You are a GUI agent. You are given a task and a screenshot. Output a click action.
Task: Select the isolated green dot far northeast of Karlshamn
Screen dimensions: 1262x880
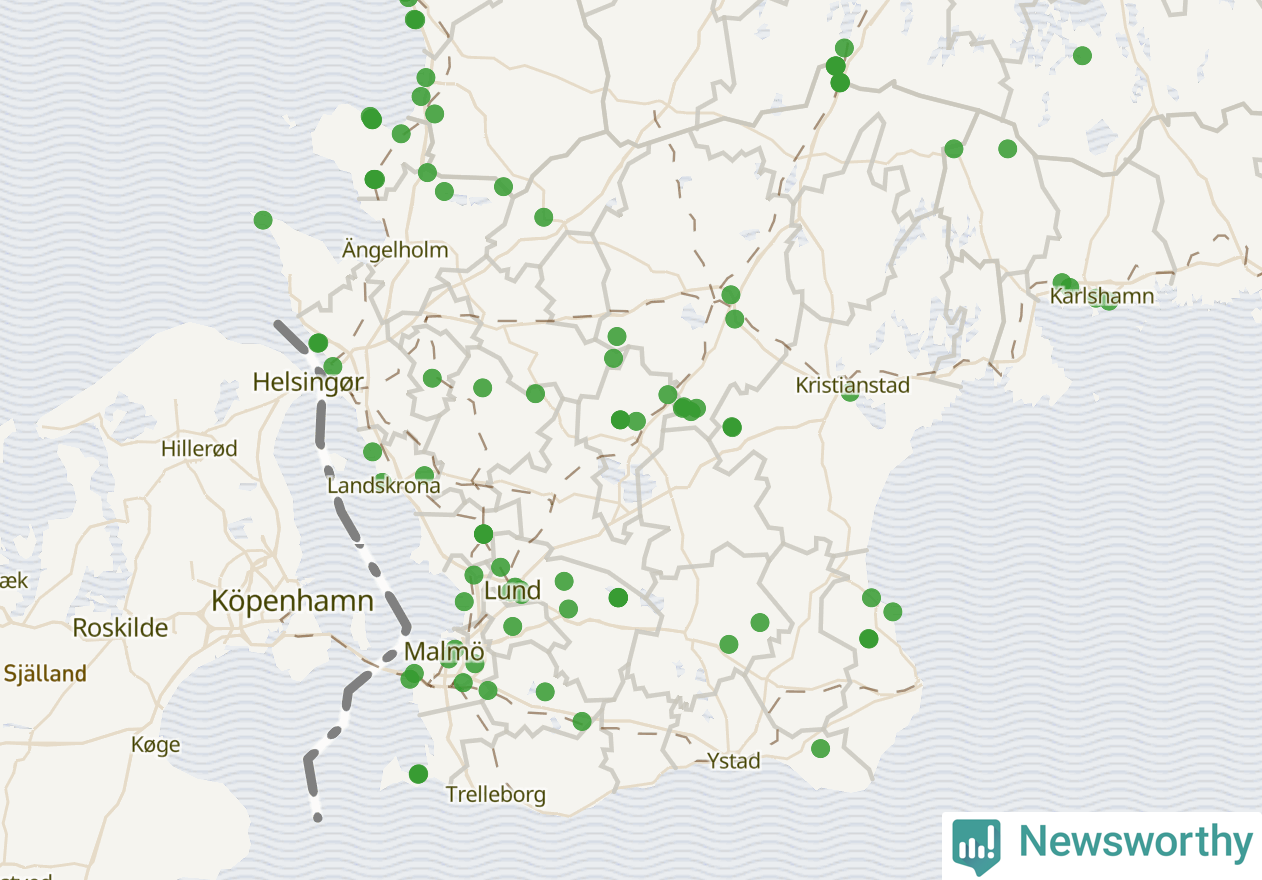click(x=1082, y=56)
